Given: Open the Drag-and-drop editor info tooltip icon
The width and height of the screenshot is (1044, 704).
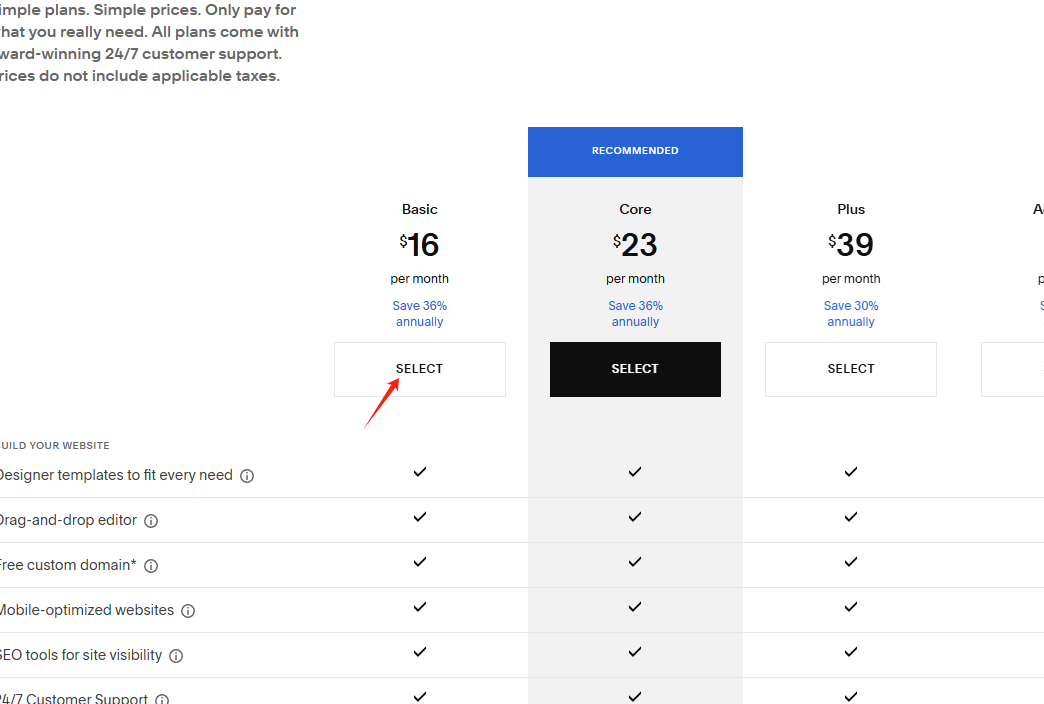Looking at the screenshot, I should pos(151,521).
